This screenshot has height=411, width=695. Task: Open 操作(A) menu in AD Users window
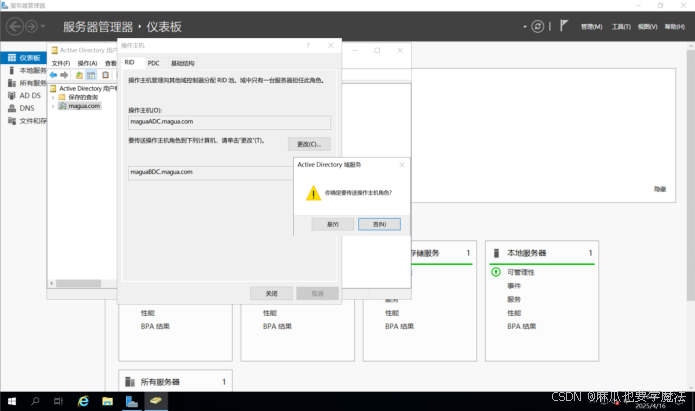click(87, 63)
